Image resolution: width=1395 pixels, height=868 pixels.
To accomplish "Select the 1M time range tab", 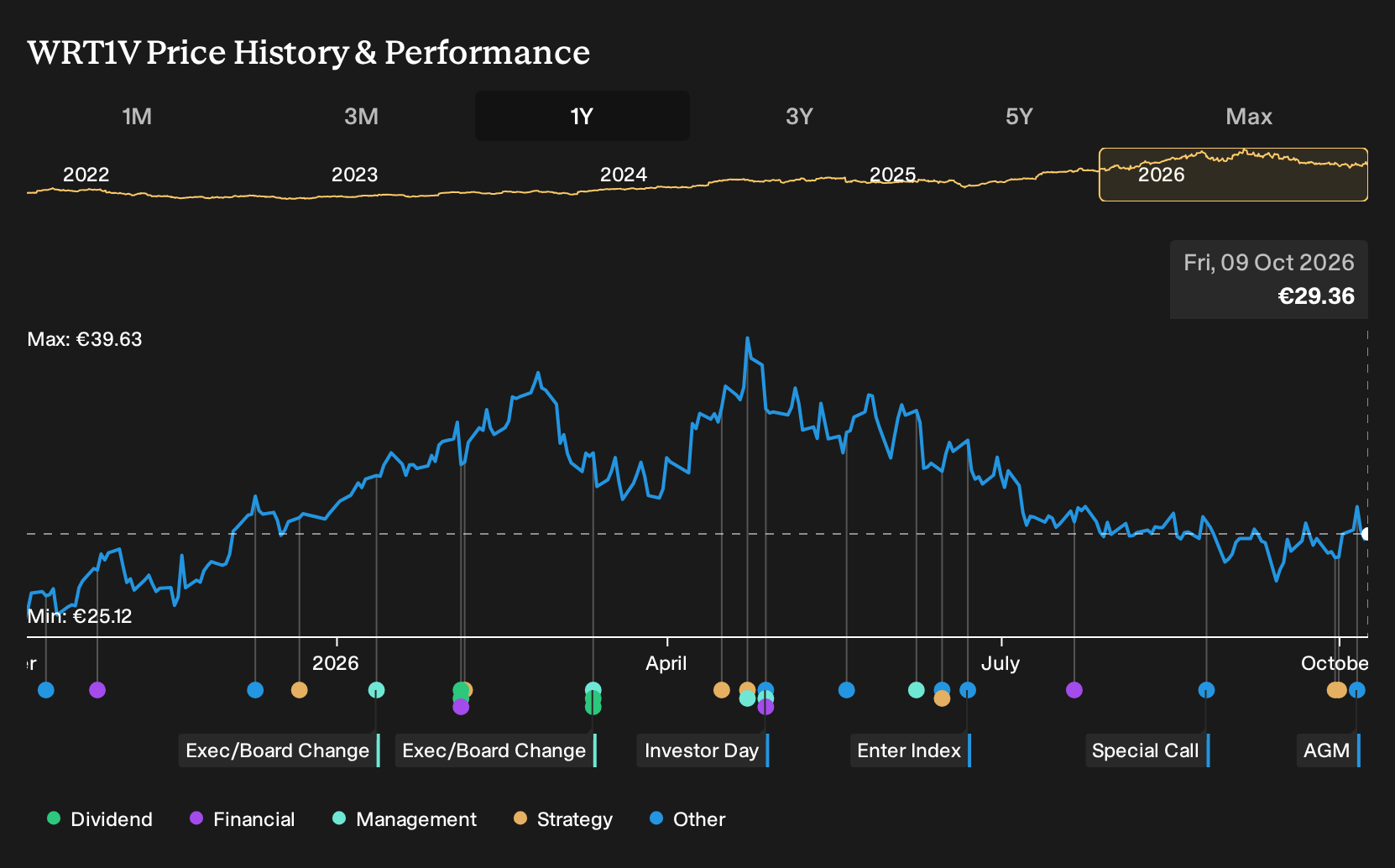I will point(137,116).
